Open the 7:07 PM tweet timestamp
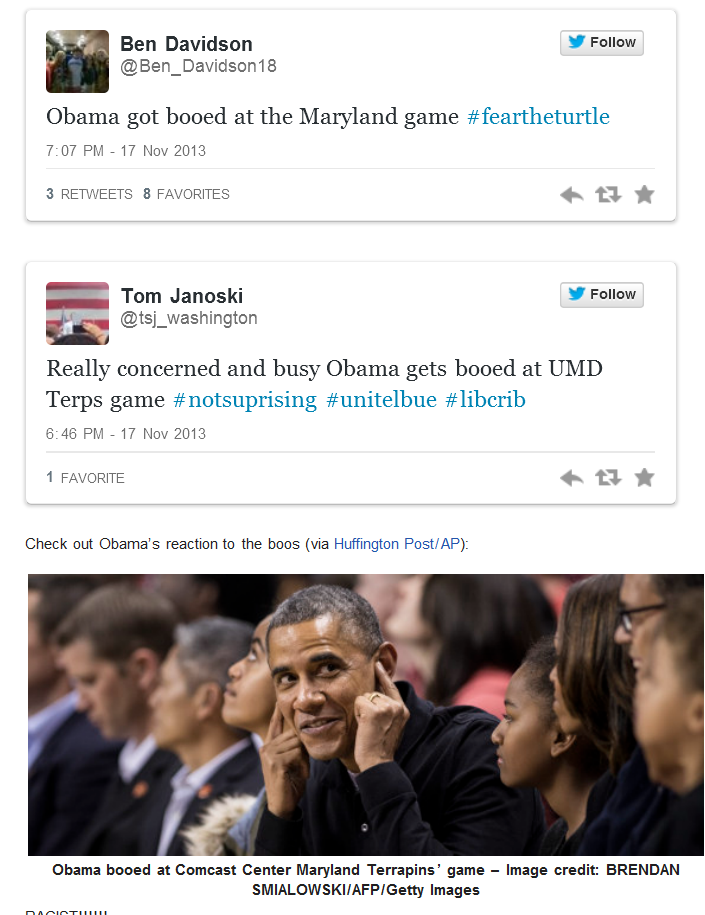This screenshot has width=705, height=915. pyautogui.click(x=126, y=151)
